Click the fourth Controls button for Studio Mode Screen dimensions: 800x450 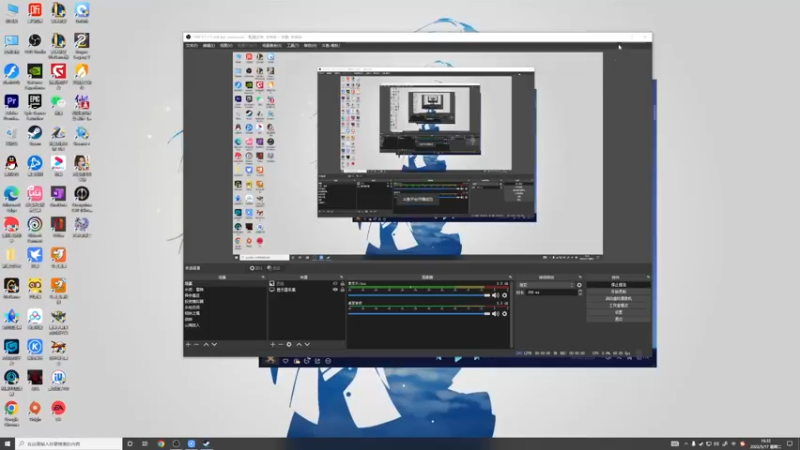click(x=618, y=306)
